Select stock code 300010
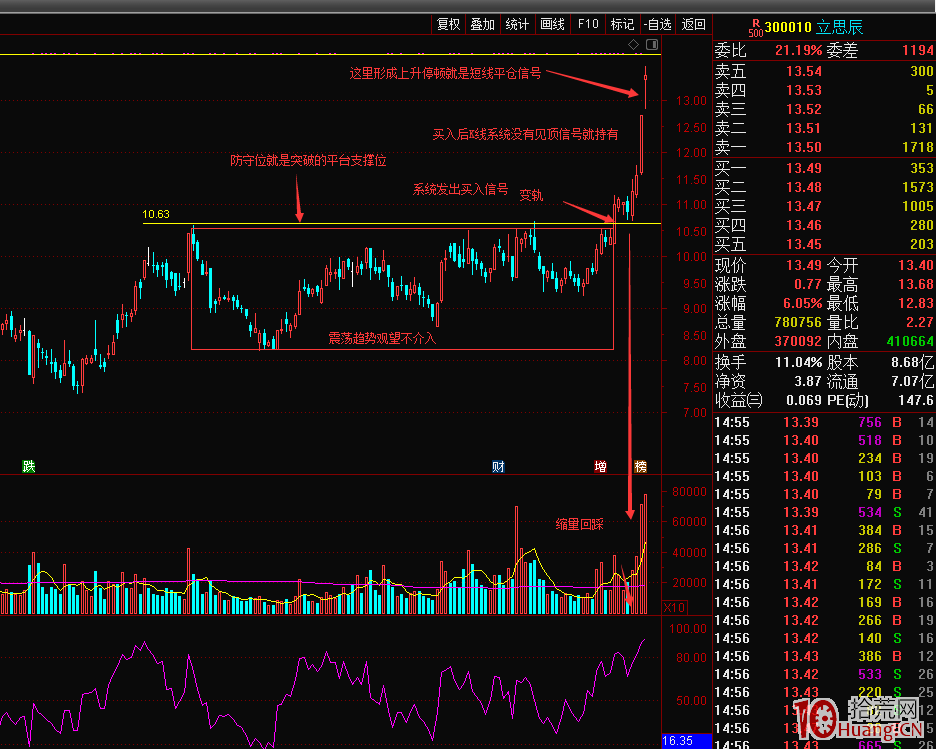The width and height of the screenshot is (936, 749). pos(789,27)
